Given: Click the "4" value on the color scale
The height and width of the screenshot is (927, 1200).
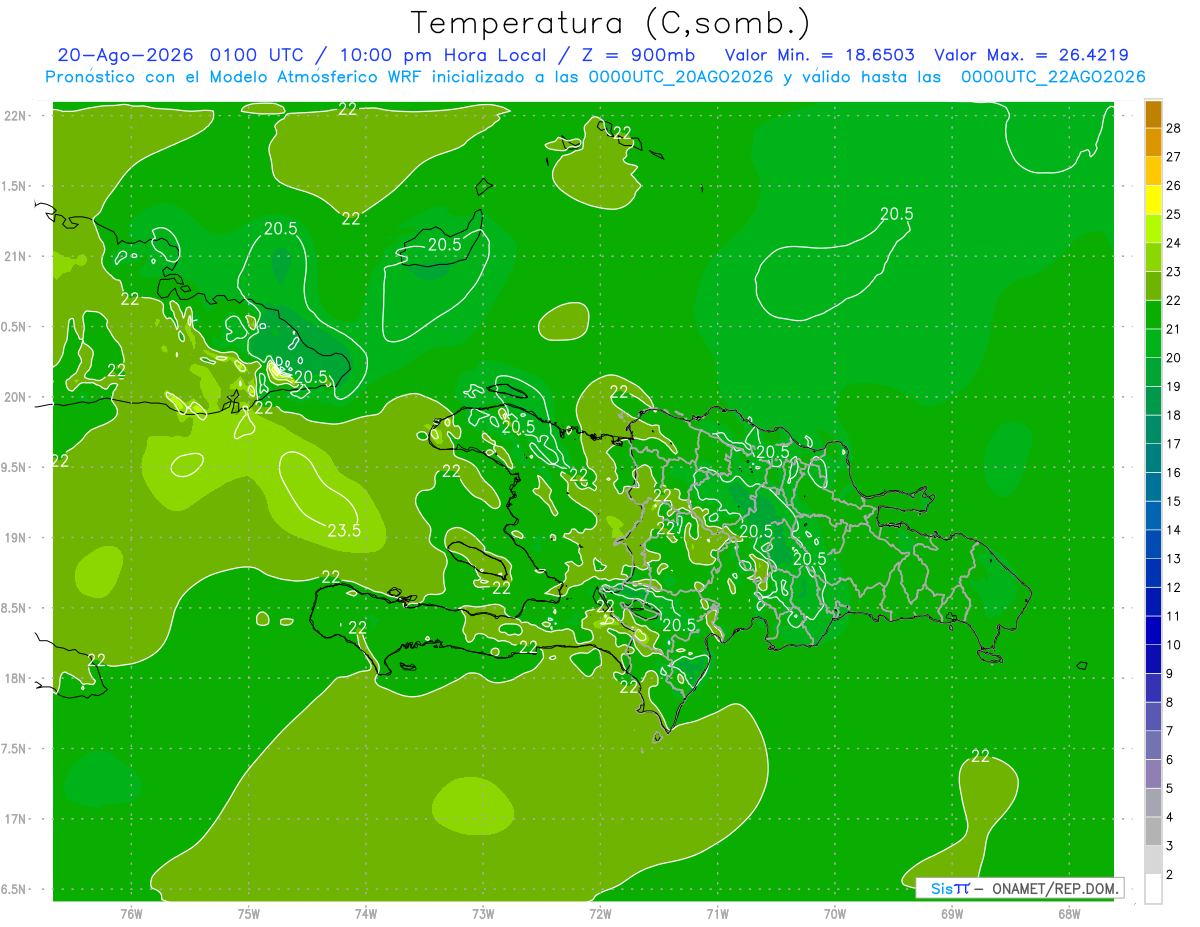Looking at the screenshot, I should coord(1171,817).
